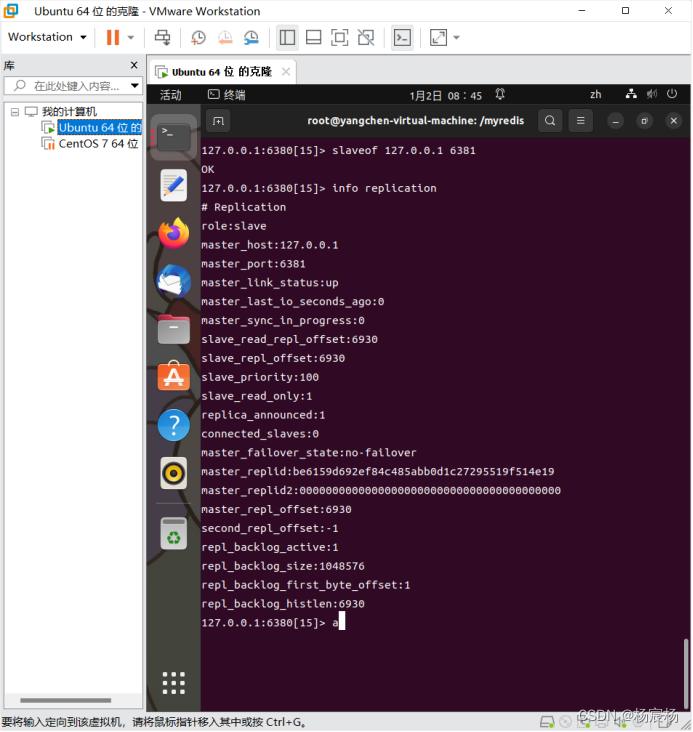Open a new terminal tab button
This screenshot has height=732, width=693.
click(x=218, y=121)
